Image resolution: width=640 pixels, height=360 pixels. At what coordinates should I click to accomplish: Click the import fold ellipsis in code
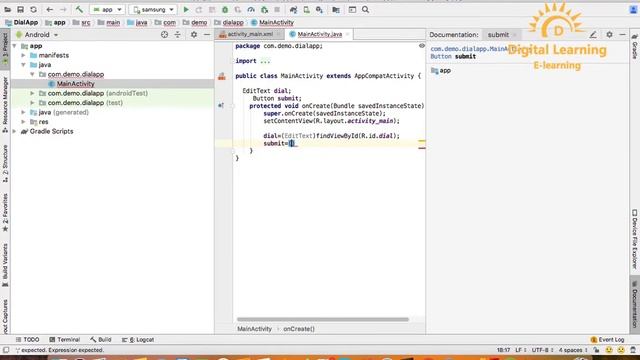[265, 61]
